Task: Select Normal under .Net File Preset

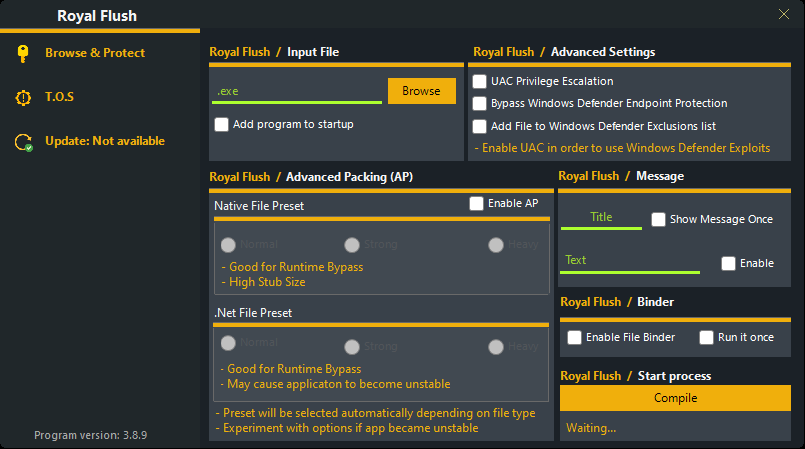Action: click(228, 343)
